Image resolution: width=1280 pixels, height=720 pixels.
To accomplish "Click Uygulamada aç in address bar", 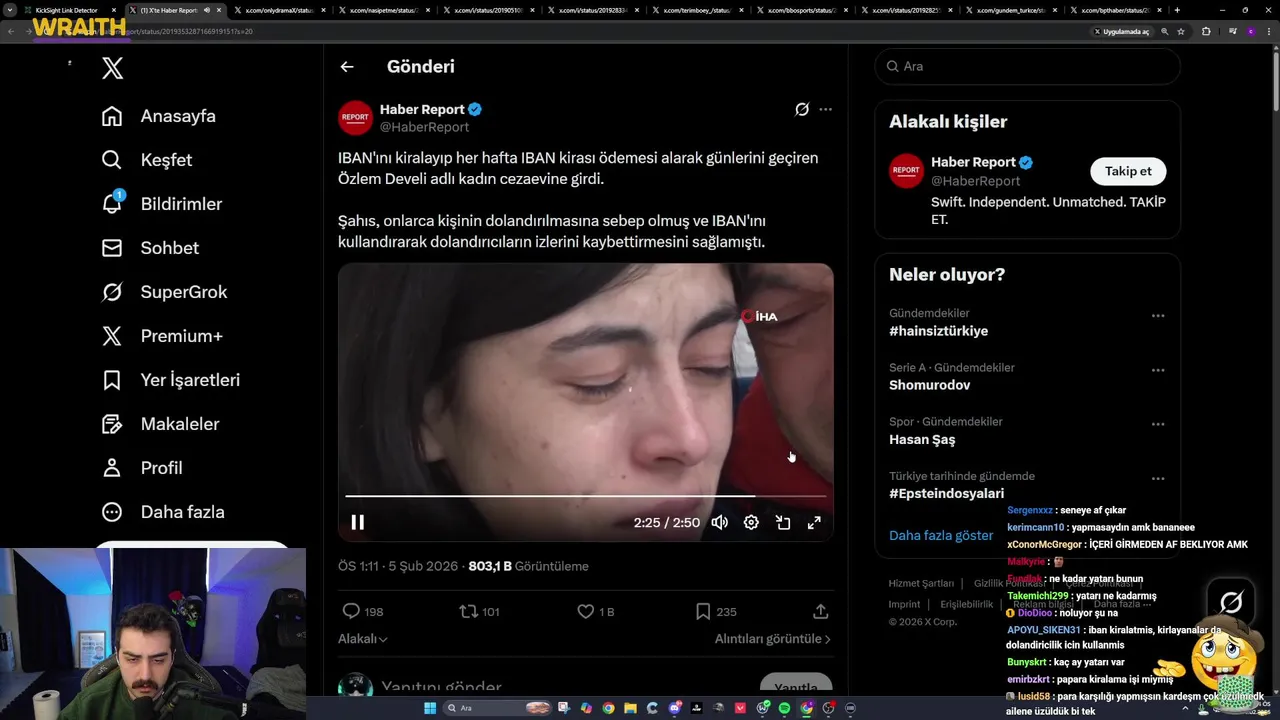I will (x=1121, y=31).
